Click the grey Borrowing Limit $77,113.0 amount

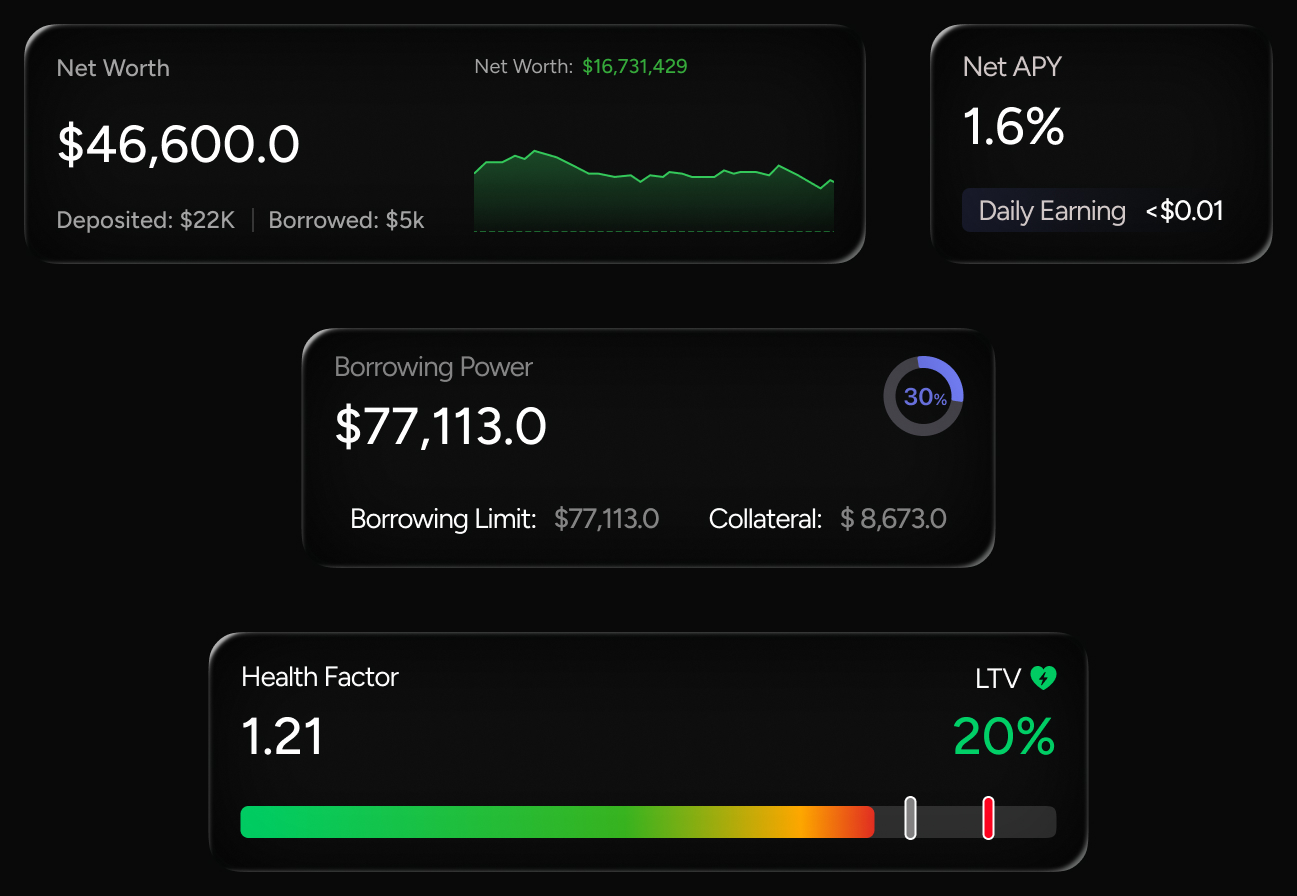click(x=607, y=519)
